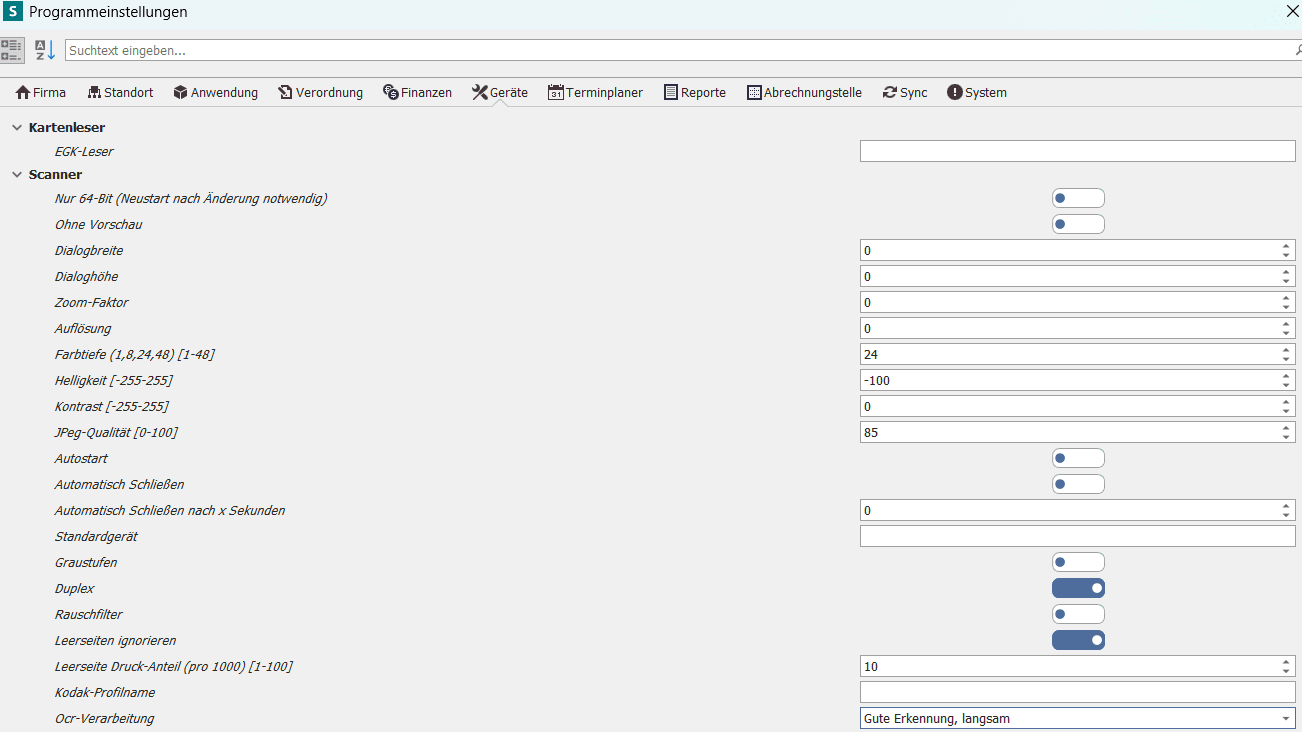The width and height of the screenshot is (1302, 732).
Task: Toggle the Nur 64-Bit switch
Action: point(1078,198)
